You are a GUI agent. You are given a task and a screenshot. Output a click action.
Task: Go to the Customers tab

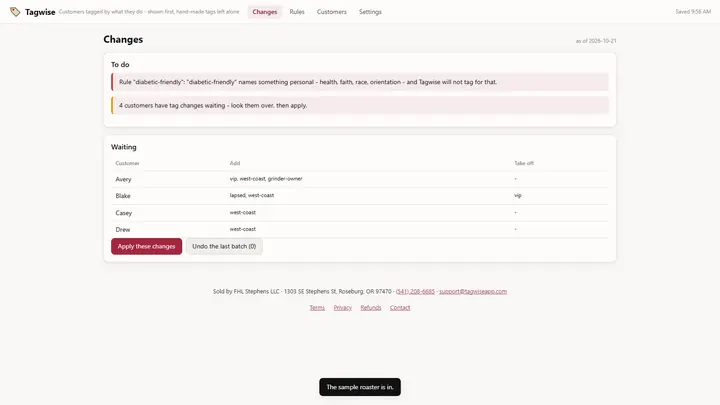[x=332, y=12]
